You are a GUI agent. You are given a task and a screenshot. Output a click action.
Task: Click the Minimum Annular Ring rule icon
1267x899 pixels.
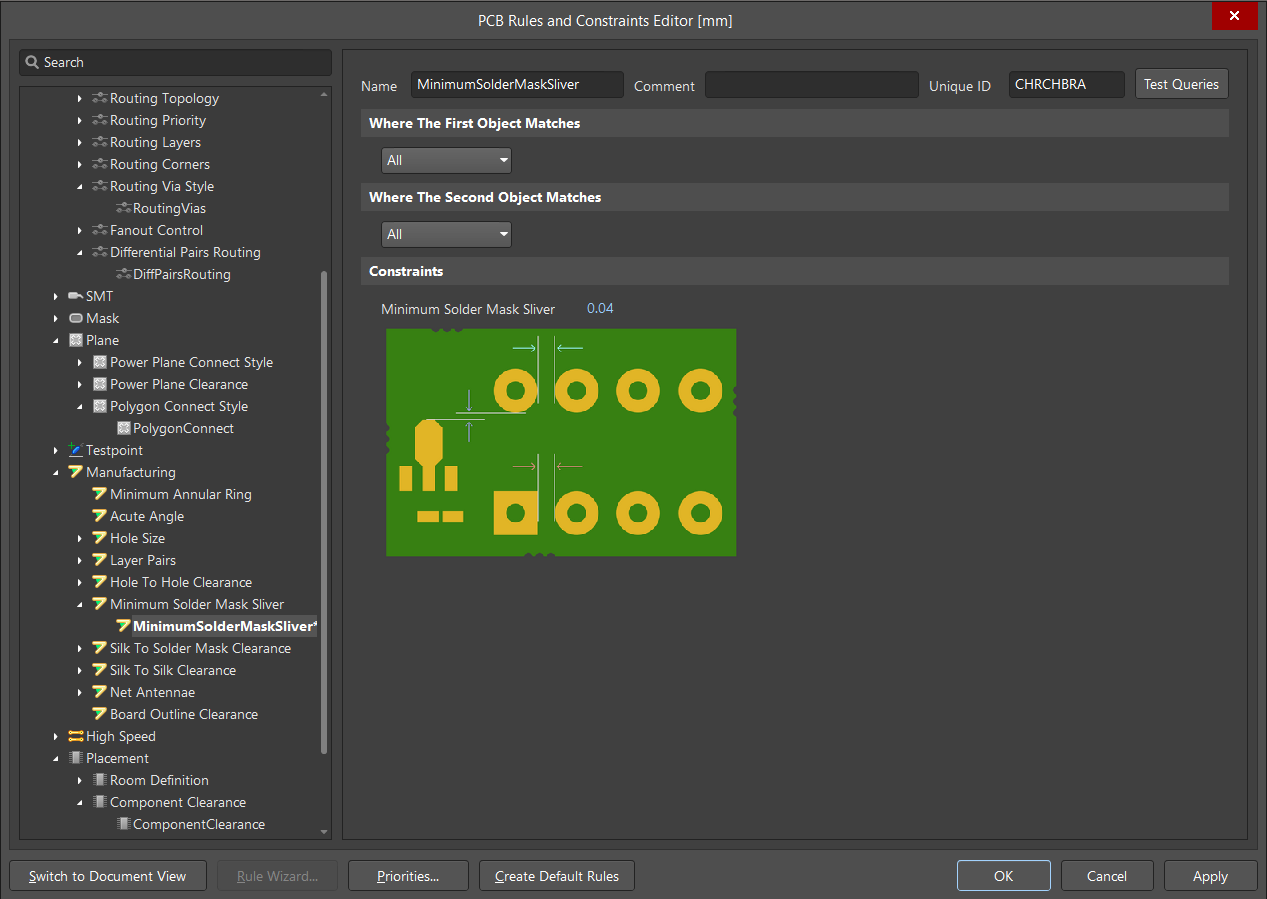click(98, 494)
